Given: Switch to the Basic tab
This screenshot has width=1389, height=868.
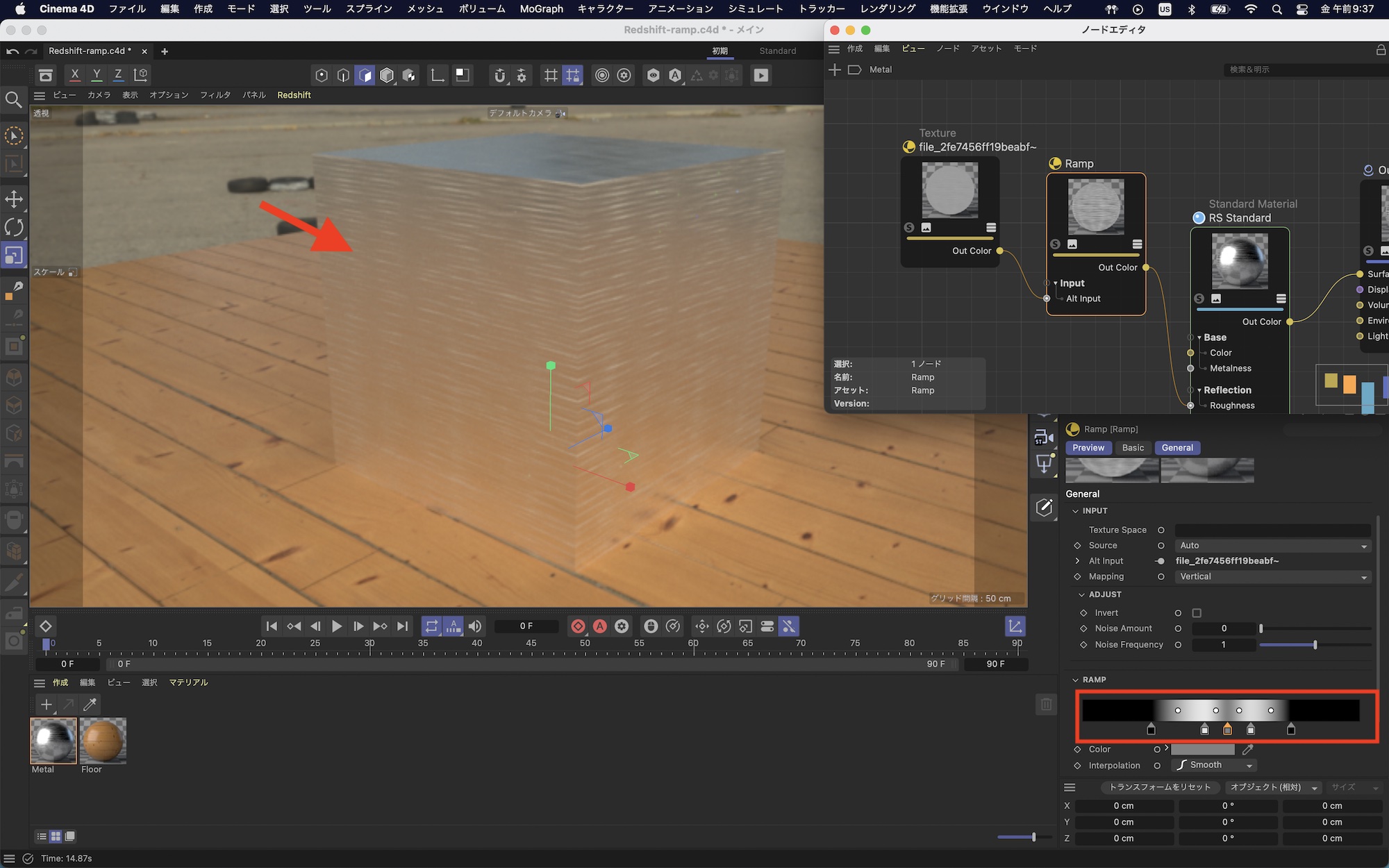Looking at the screenshot, I should [x=1133, y=448].
